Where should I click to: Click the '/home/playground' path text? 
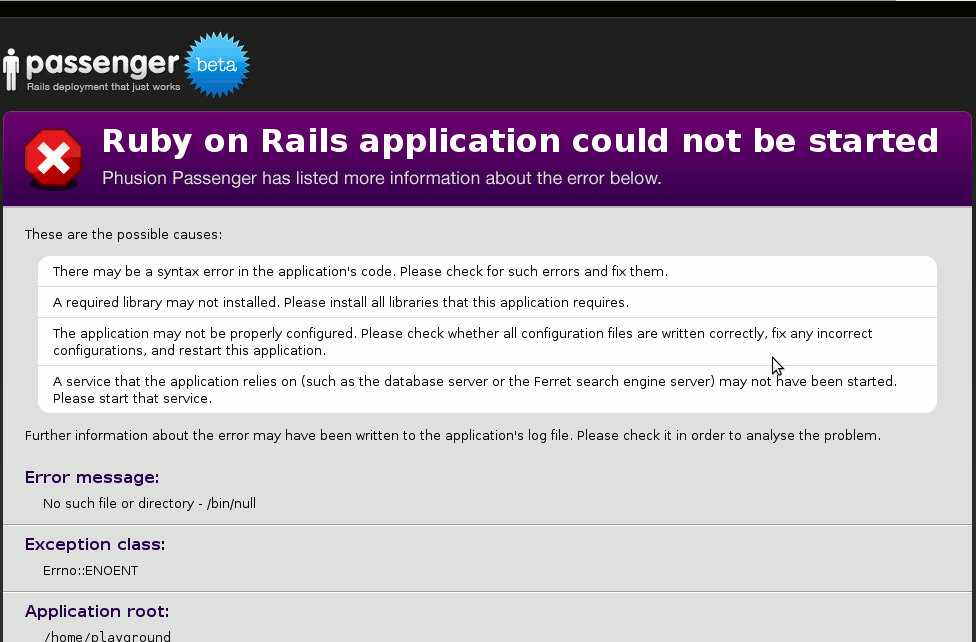coord(107,636)
